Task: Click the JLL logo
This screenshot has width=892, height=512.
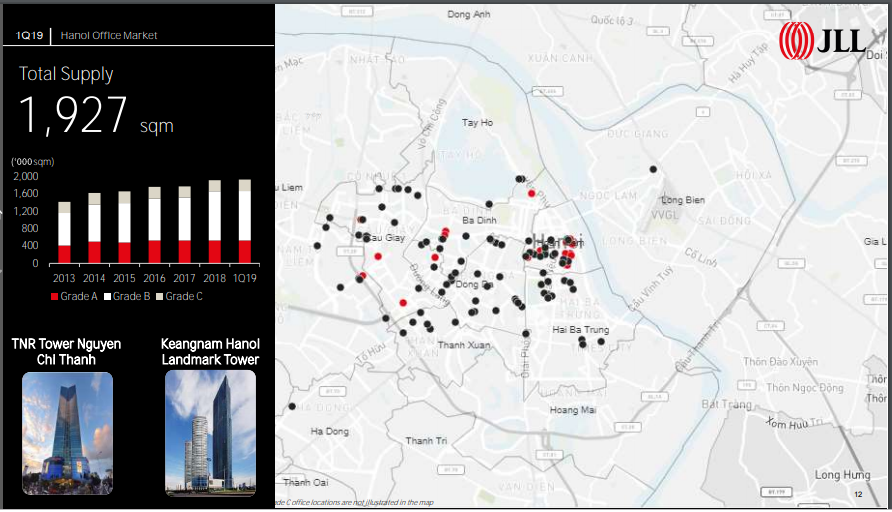Action: pos(822,43)
